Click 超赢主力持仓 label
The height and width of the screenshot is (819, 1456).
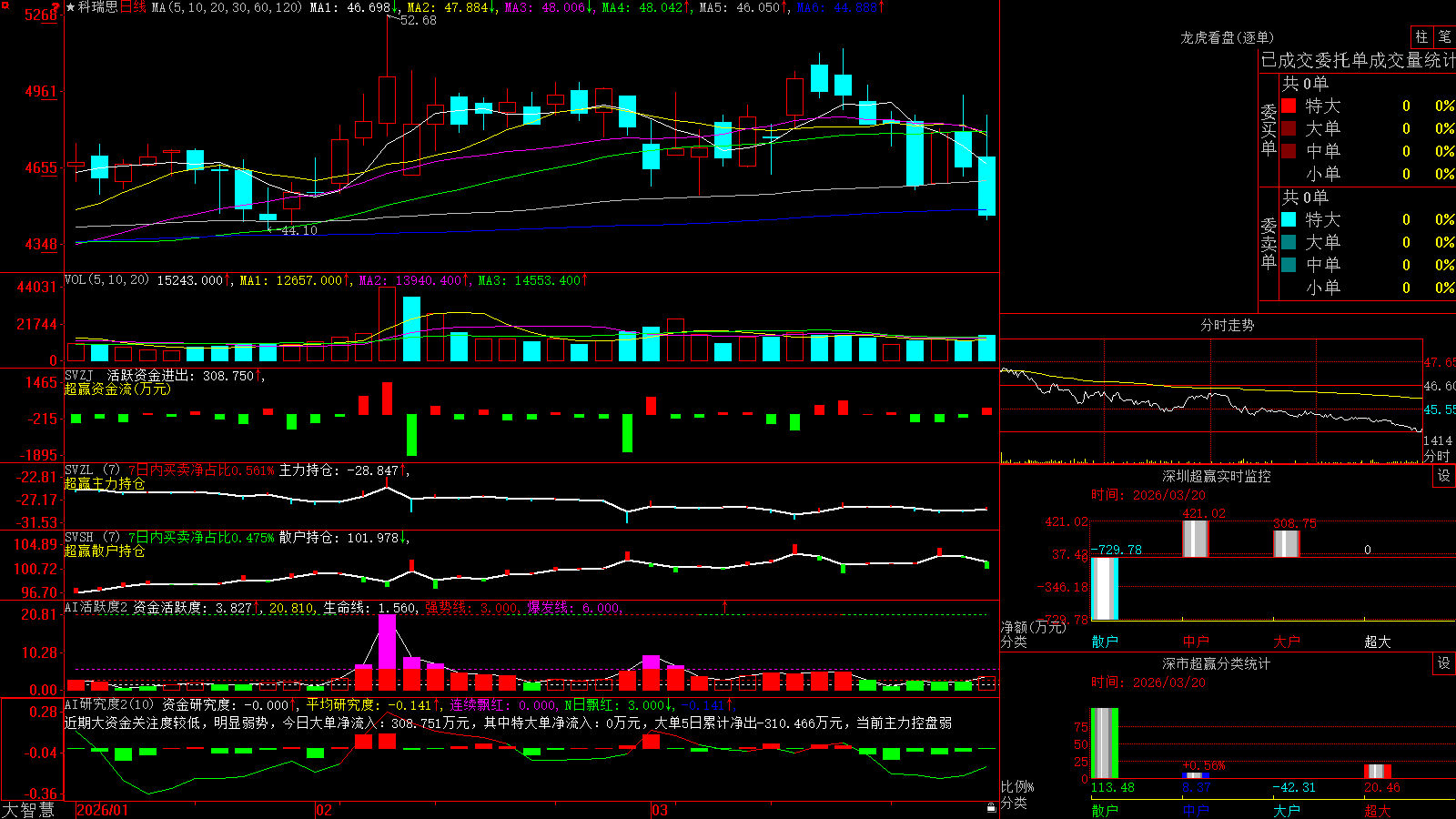105,483
